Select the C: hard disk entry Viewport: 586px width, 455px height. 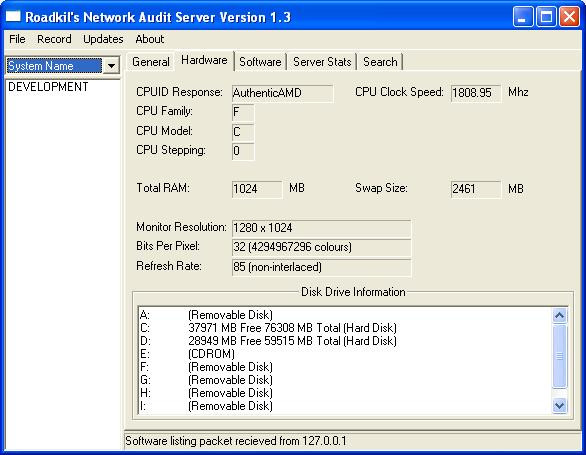(268, 328)
